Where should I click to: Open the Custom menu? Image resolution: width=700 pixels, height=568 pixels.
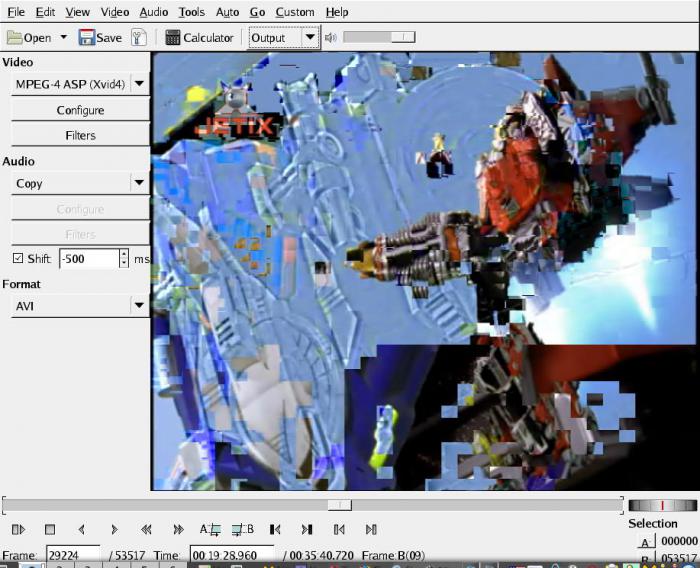[x=295, y=12]
